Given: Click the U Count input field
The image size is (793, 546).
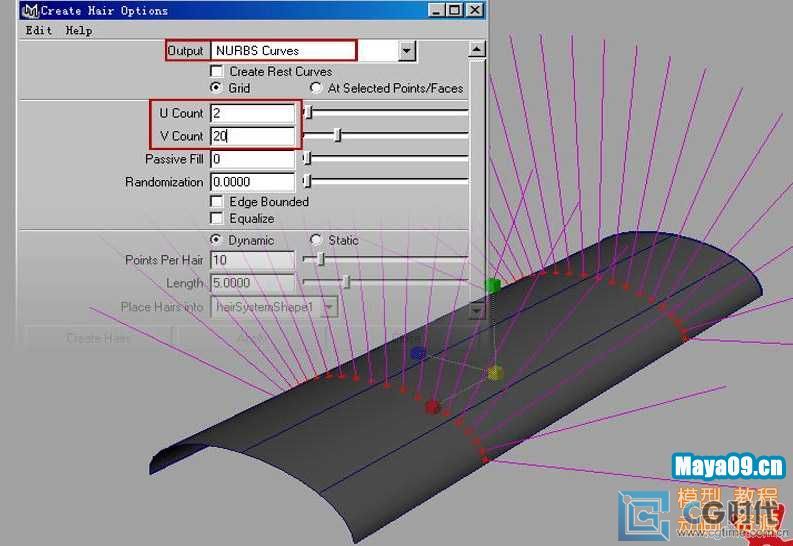Looking at the screenshot, I should 253,113.
